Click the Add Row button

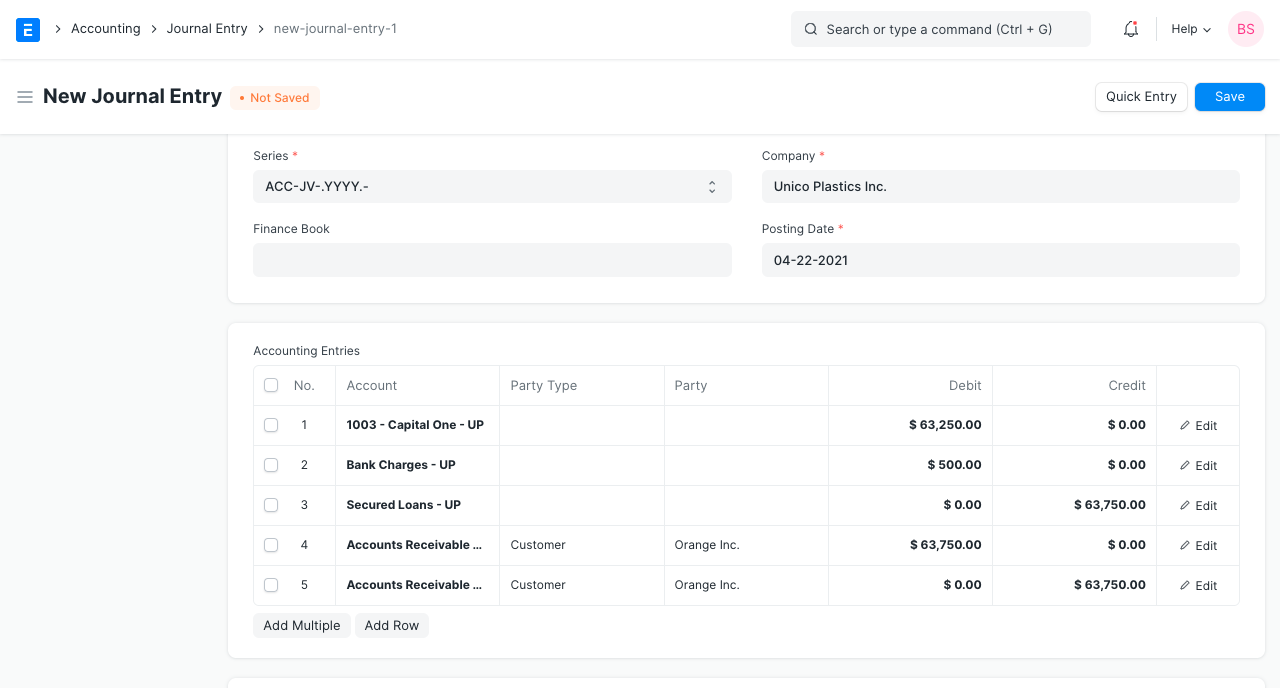391,625
